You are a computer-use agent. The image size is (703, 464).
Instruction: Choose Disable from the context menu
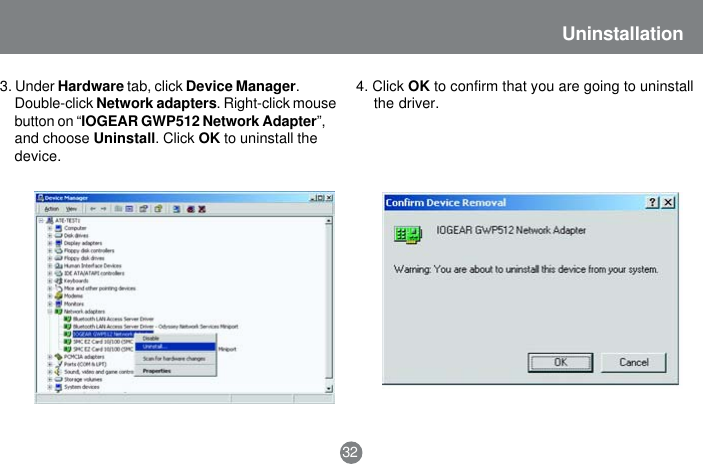(x=175, y=338)
